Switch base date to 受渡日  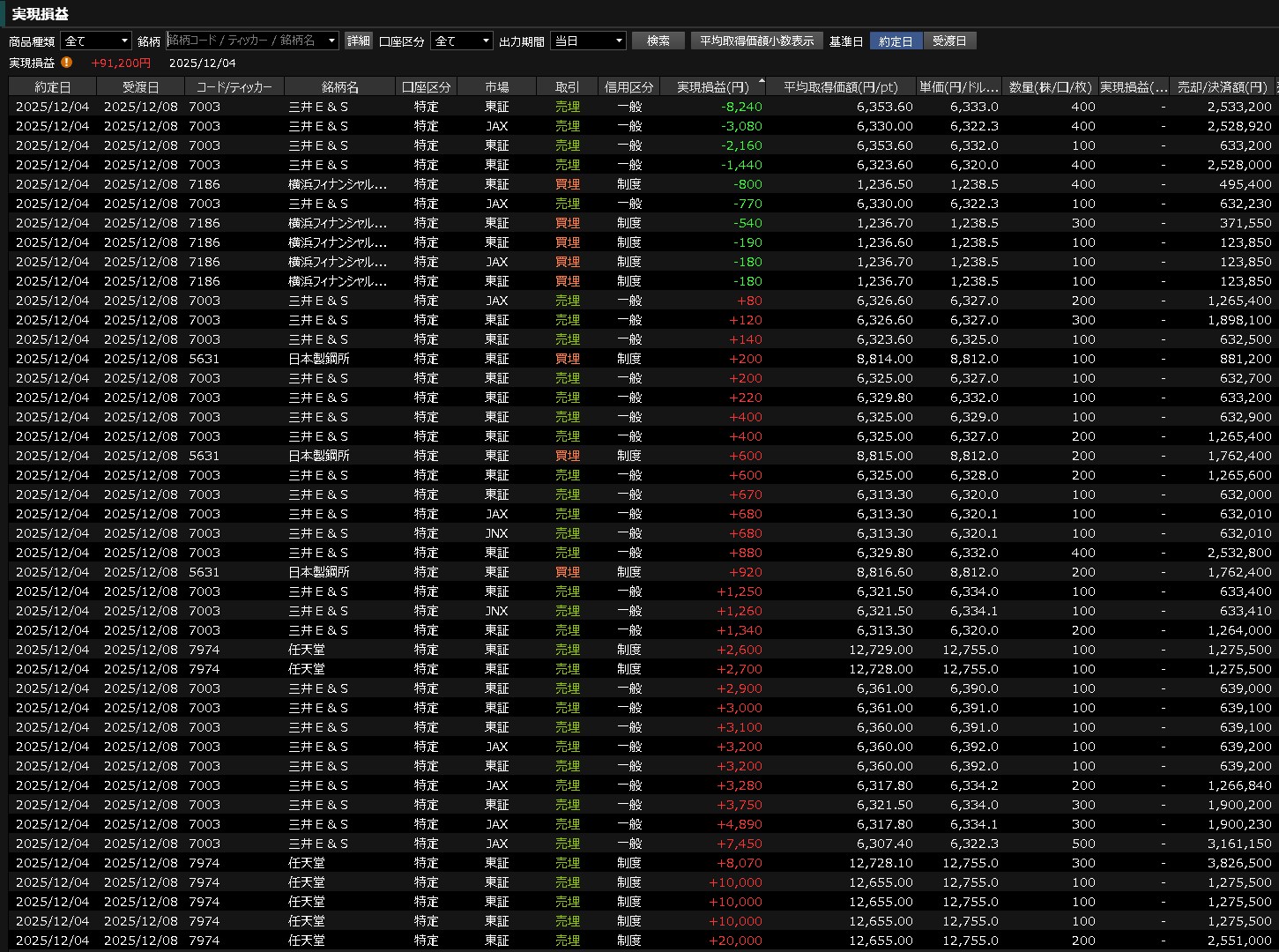coord(949,41)
